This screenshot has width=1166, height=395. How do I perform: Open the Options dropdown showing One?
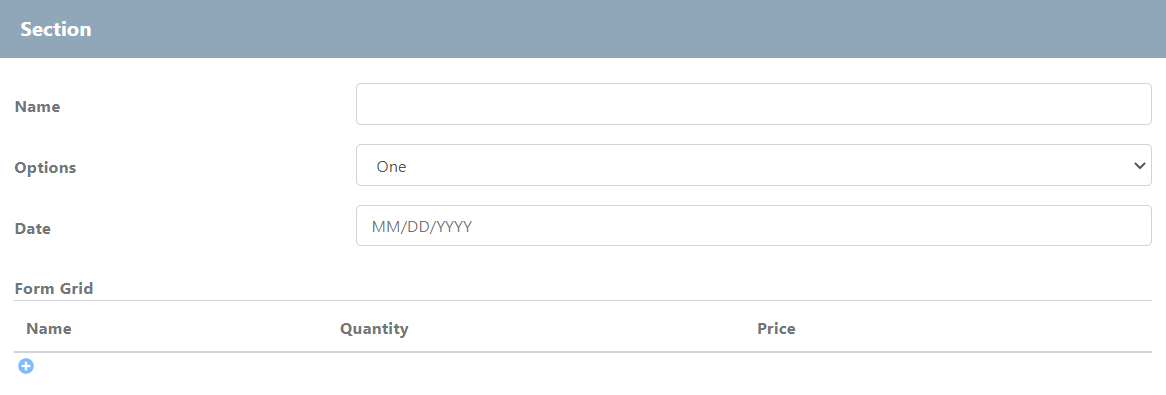pos(753,165)
